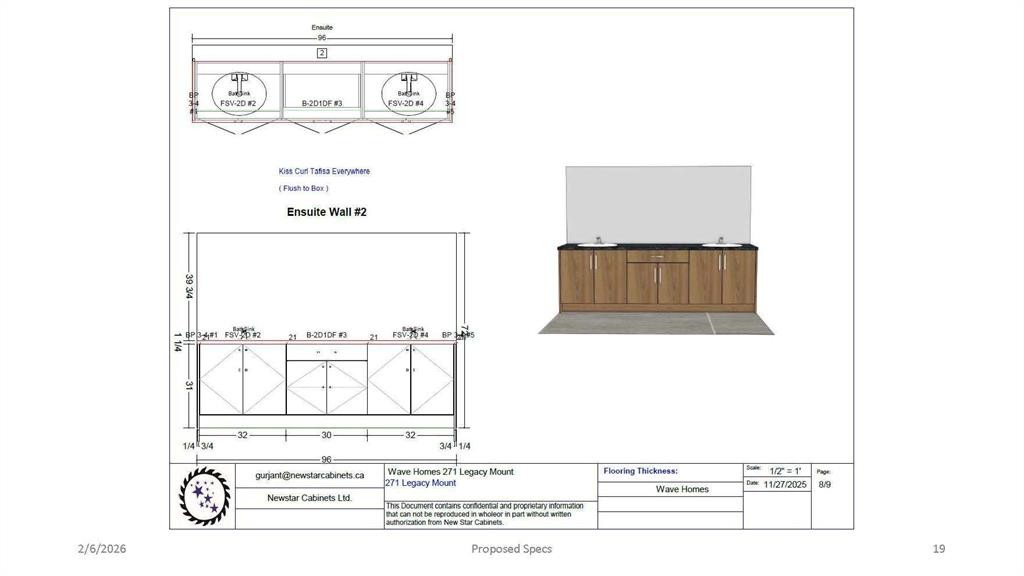Select the right oval sink in plan view

(408, 94)
